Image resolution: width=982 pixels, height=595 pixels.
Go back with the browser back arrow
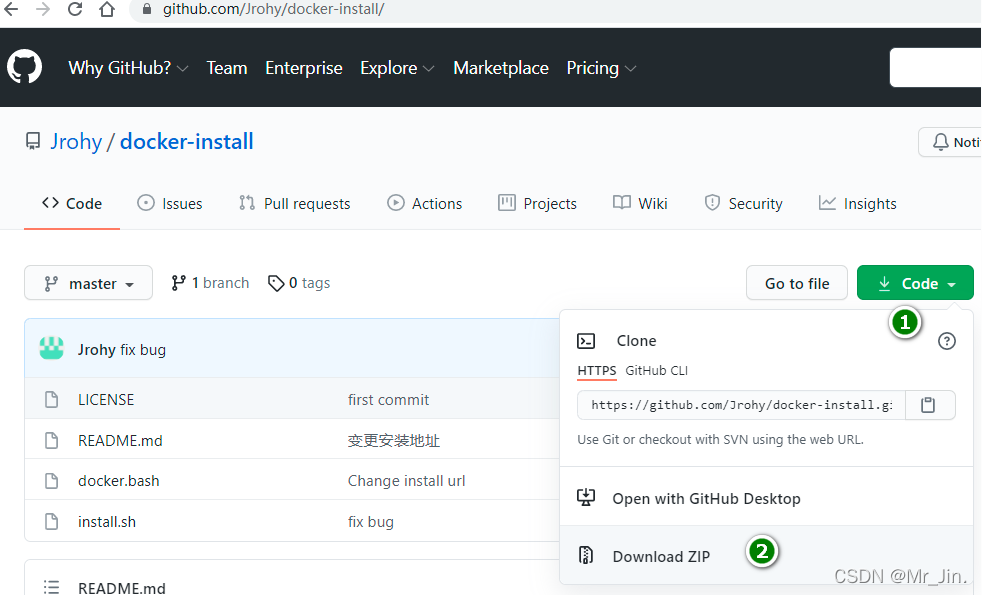pyautogui.click(x=11, y=9)
